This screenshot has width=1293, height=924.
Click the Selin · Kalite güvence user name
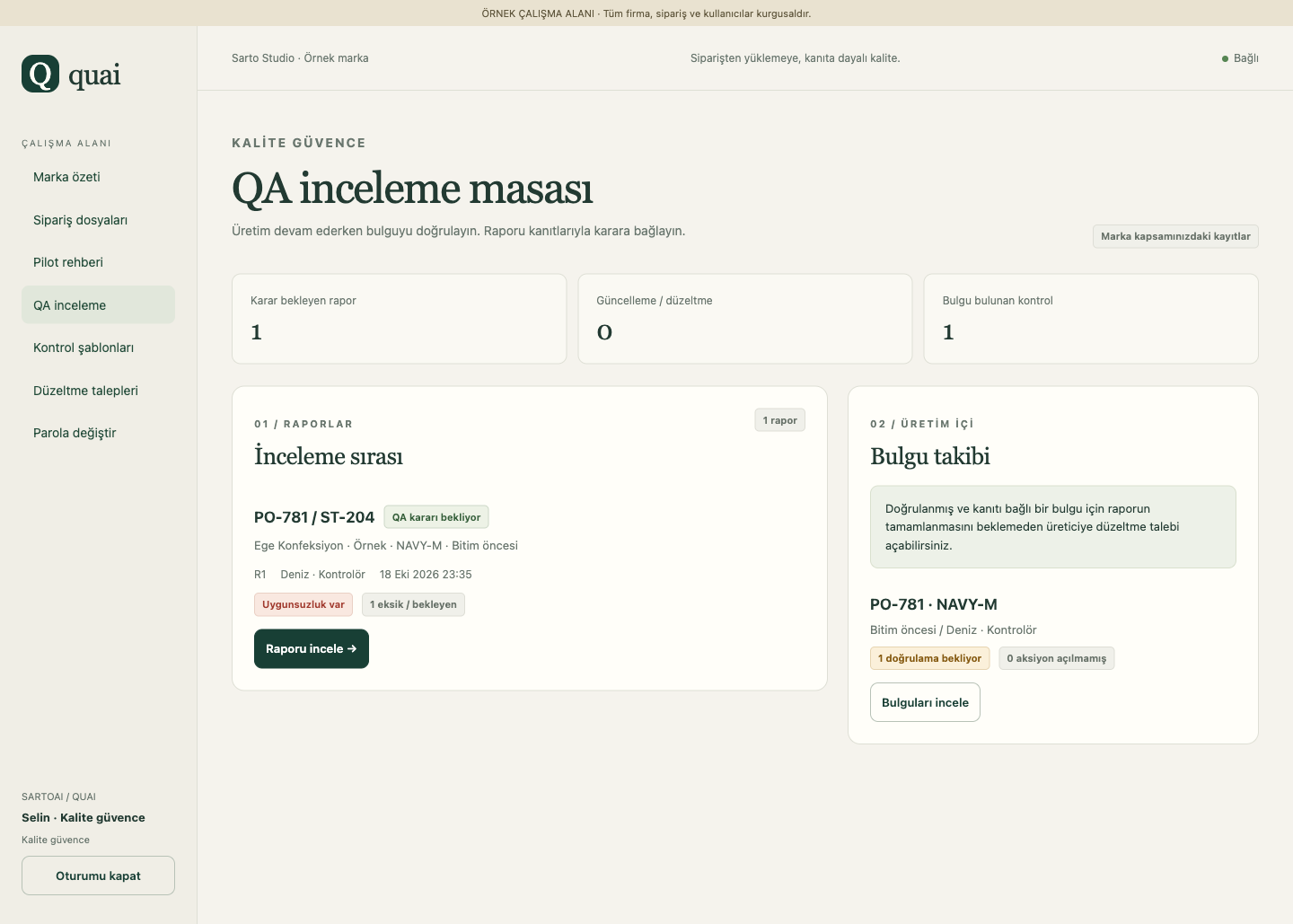84,817
